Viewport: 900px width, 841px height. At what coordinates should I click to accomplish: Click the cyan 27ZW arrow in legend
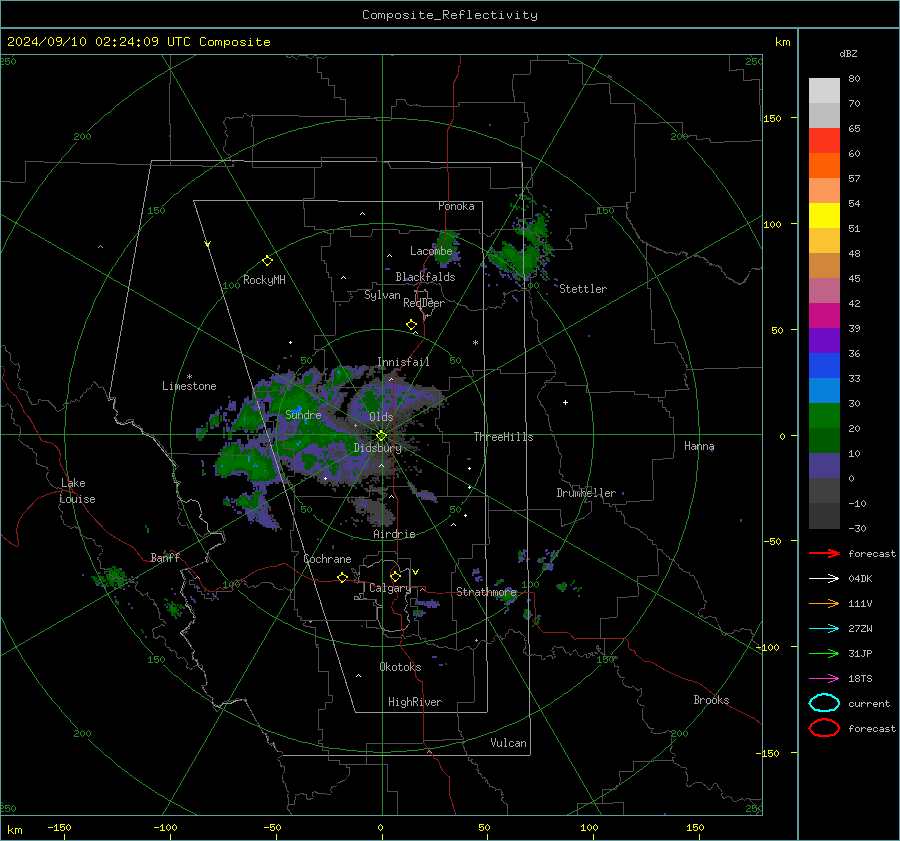pyautogui.click(x=824, y=629)
